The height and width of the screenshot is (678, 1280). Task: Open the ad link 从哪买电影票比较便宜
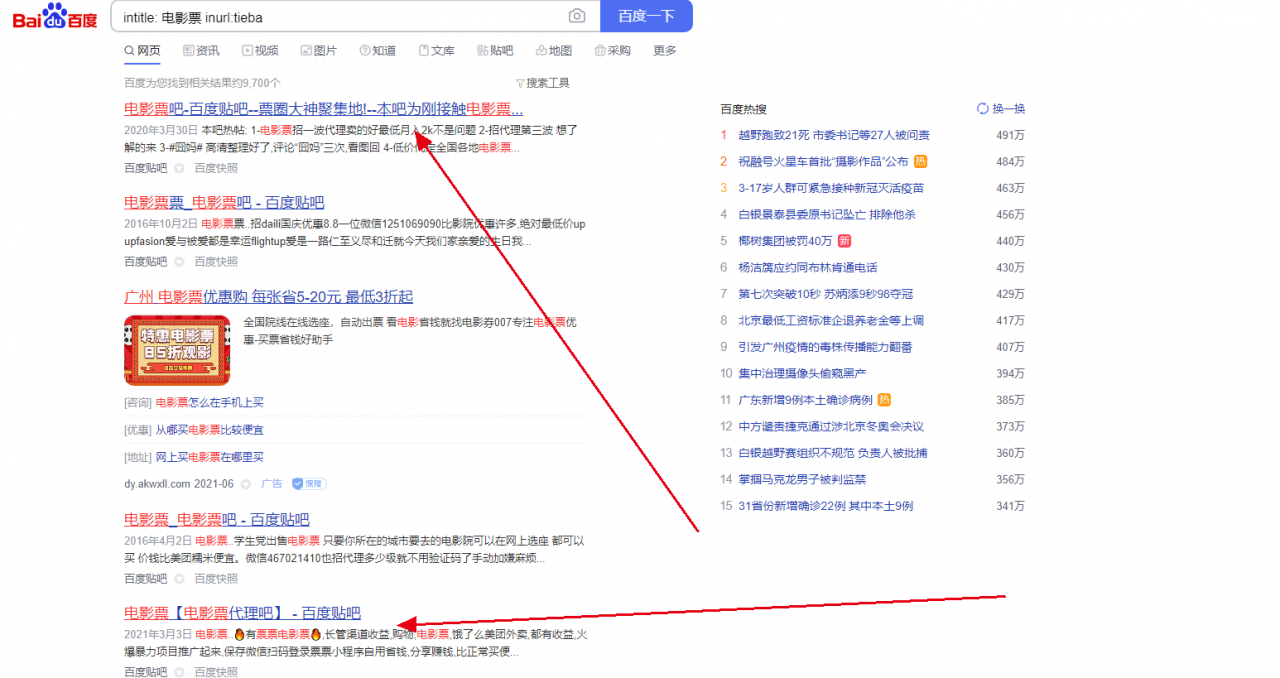pyautogui.click(x=209, y=430)
